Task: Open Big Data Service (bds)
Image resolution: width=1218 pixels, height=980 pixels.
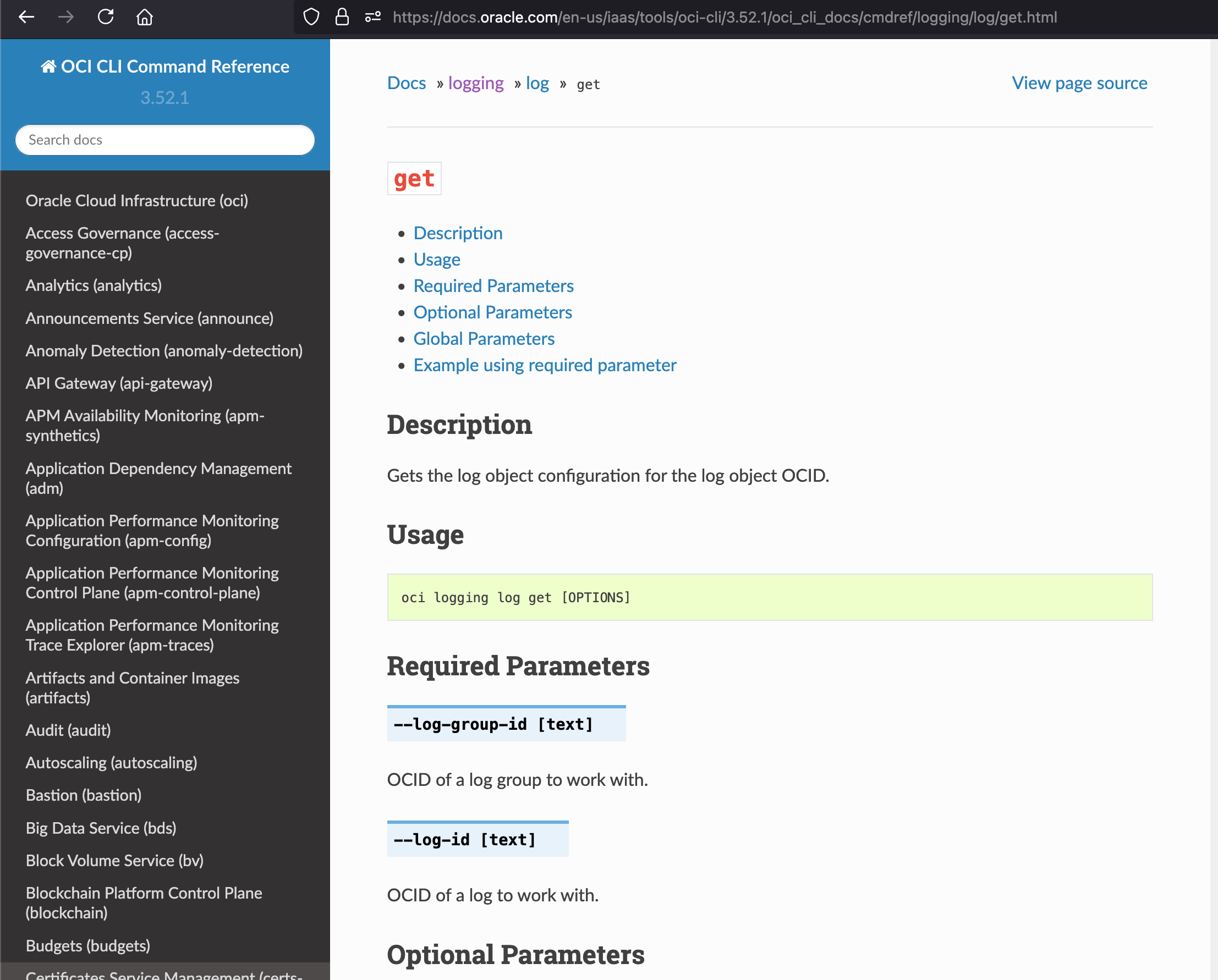Action: click(101, 828)
